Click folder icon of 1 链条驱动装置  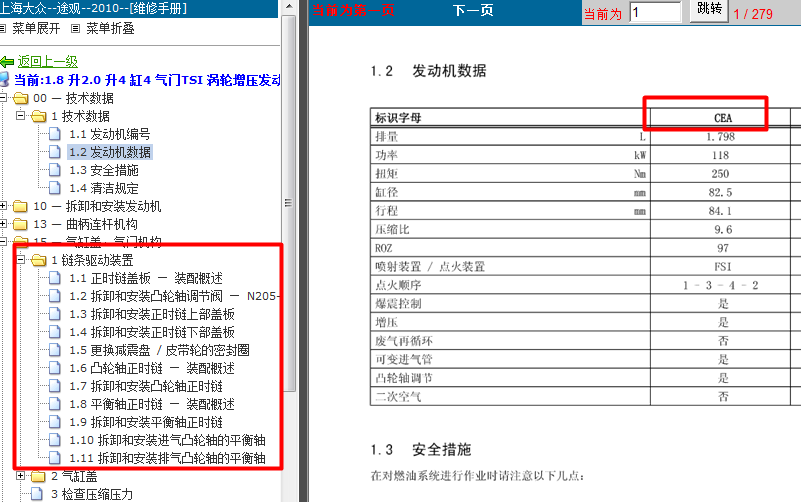click(38, 260)
